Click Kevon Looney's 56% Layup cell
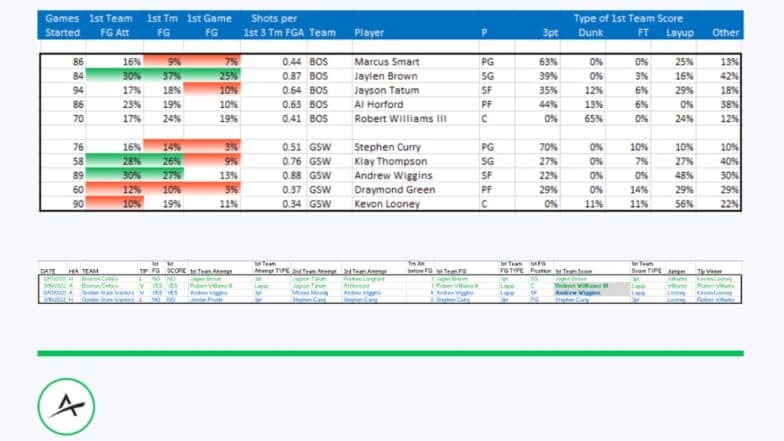The height and width of the screenshot is (441, 784). pyautogui.click(x=684, y=204)
